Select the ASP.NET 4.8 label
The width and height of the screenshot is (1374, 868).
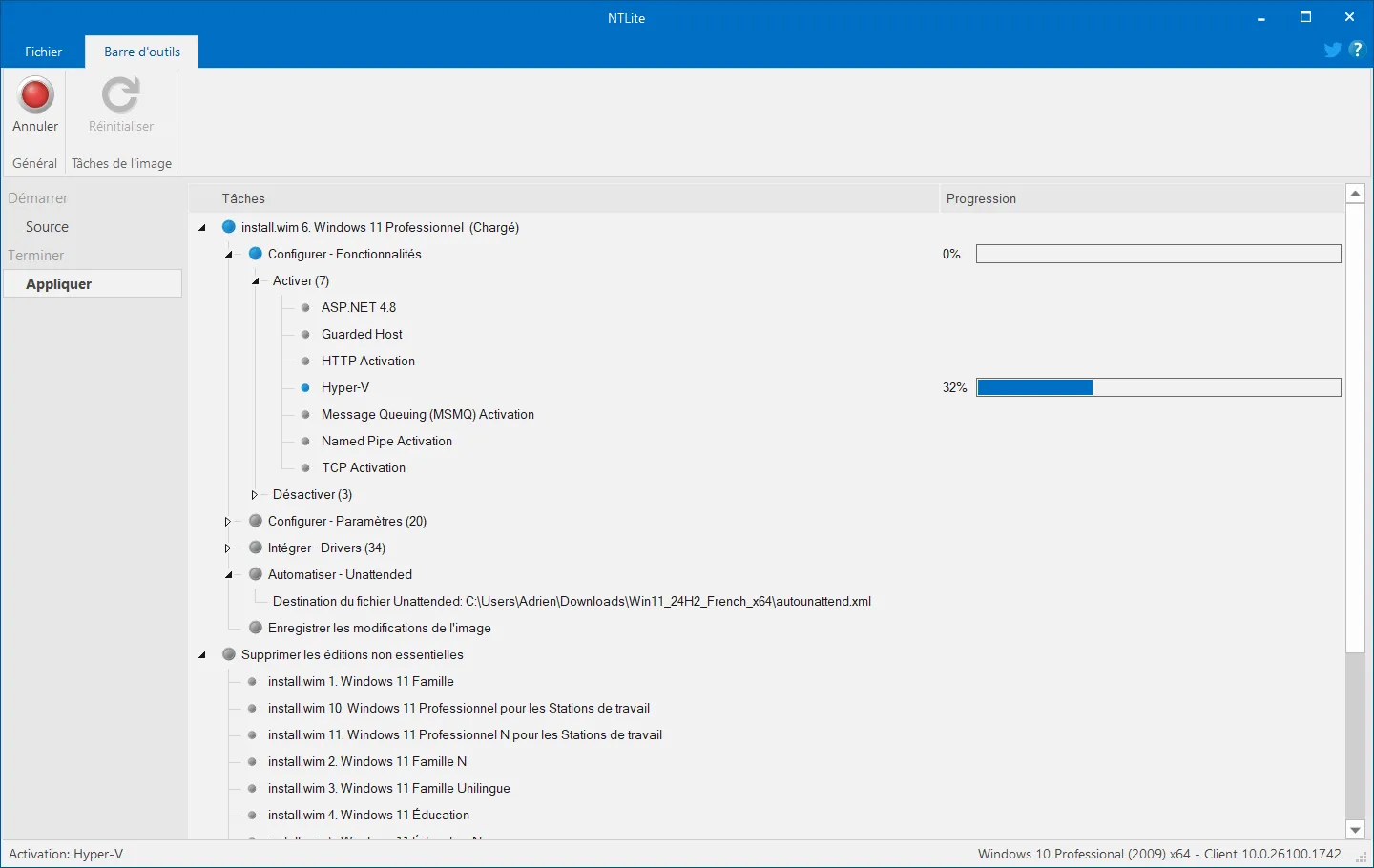pyautogui.click(x=359, y=307)
